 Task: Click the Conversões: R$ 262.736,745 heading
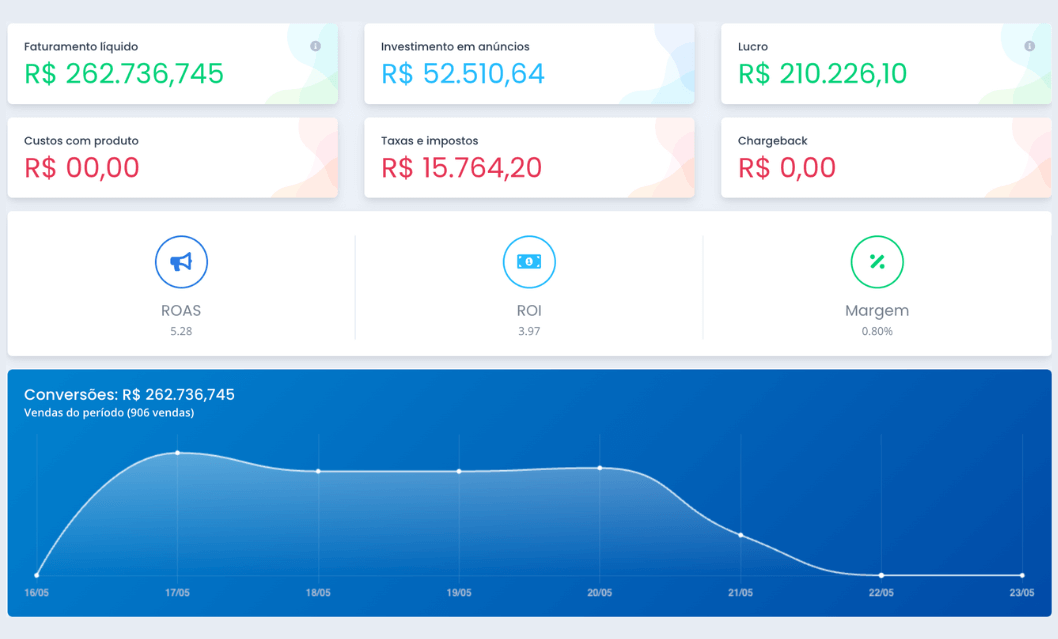coord(130,395)
